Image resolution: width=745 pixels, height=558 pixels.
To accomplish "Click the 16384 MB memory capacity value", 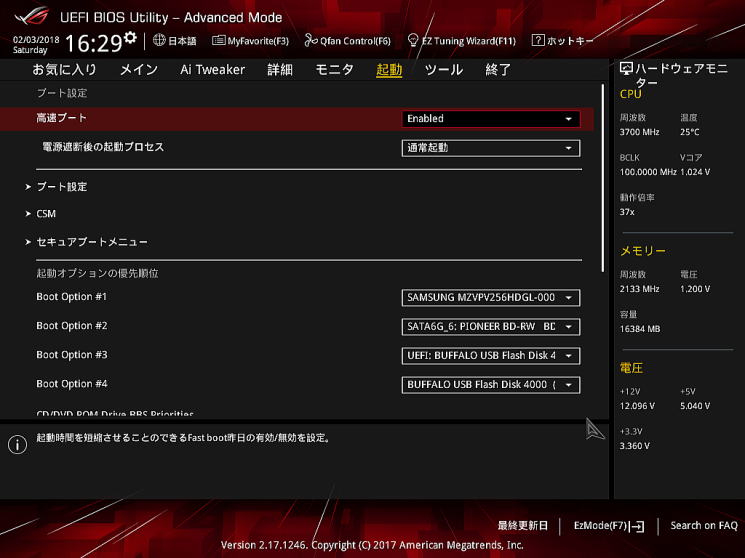I will (640, 329).
